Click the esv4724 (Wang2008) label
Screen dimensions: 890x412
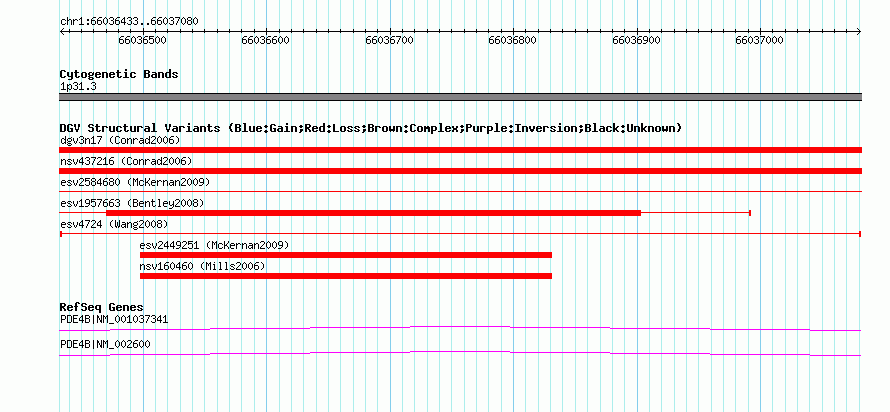tap(114, 224)
